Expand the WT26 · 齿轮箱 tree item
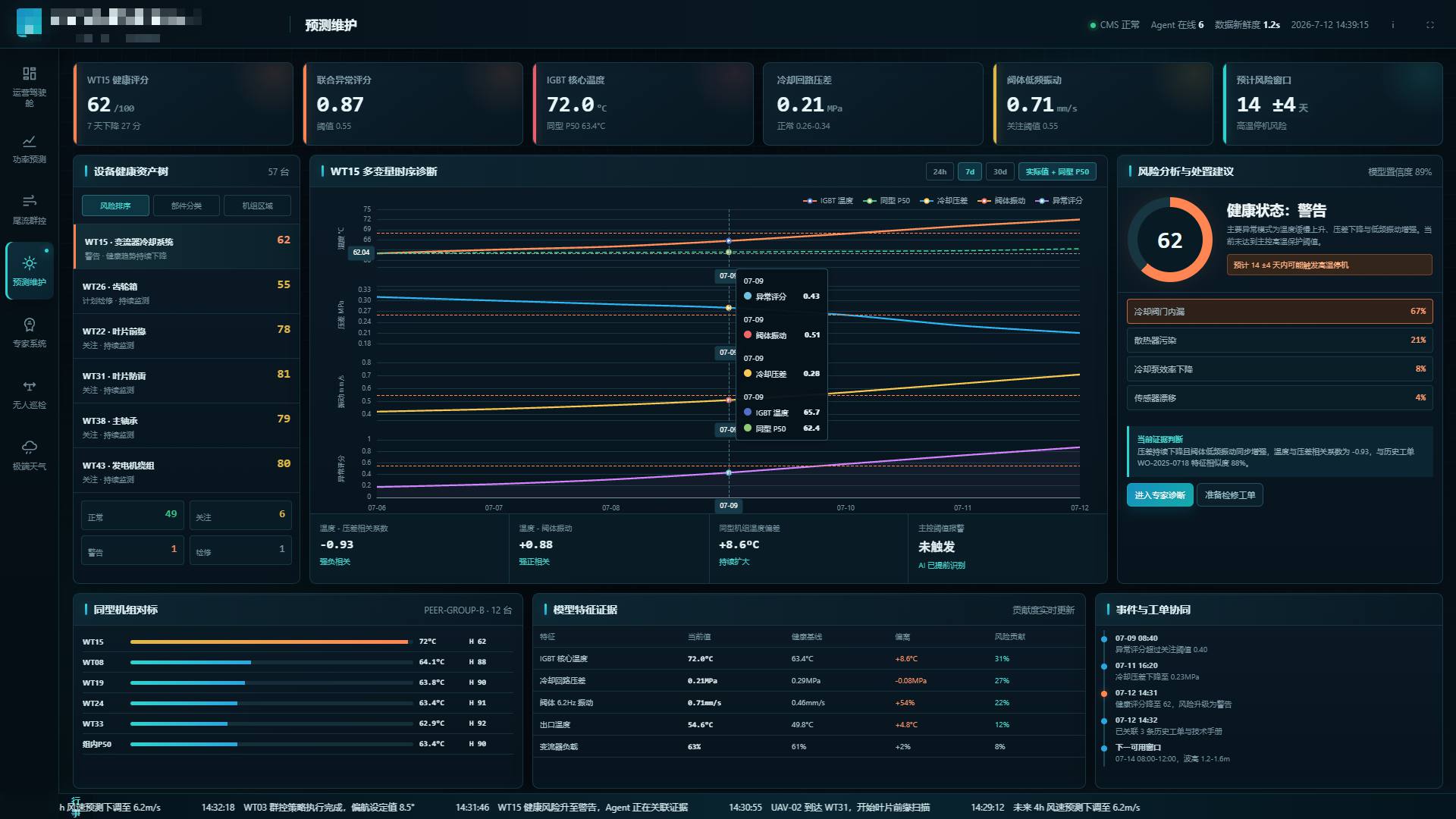The image size is (1456, 819). tap(187, 292)
